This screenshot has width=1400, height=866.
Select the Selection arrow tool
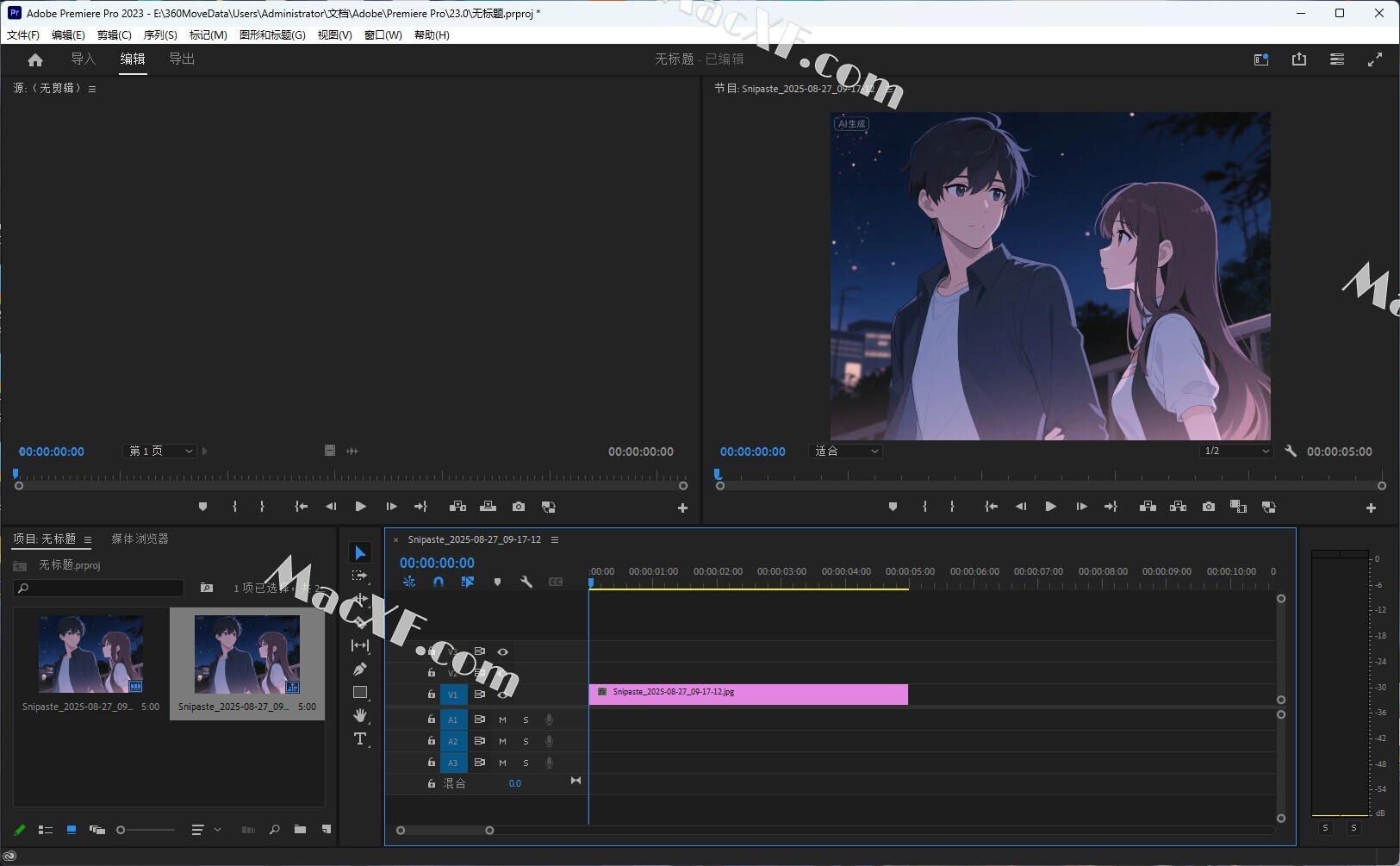(360, 553)
